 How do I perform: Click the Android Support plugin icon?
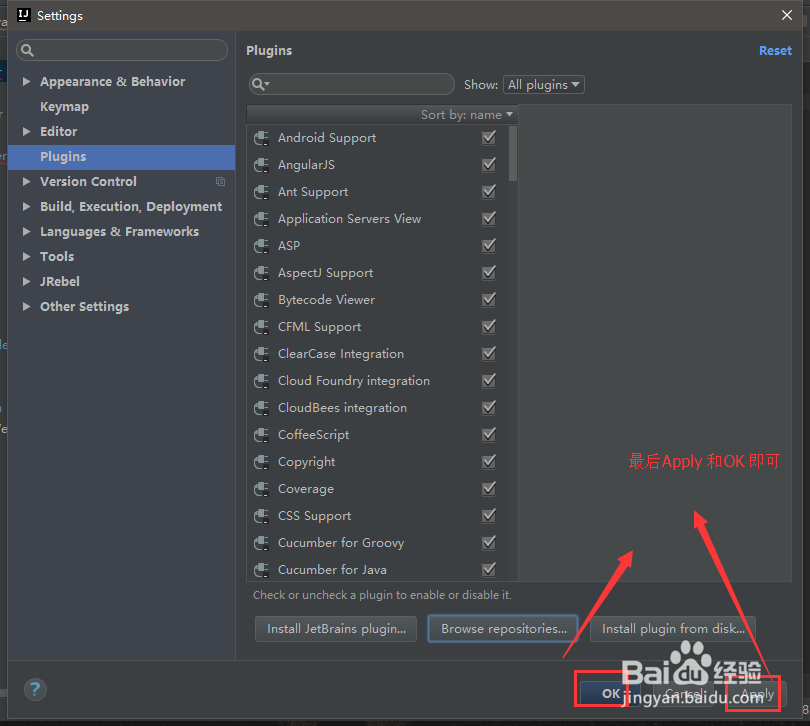[x=261, y=138]
